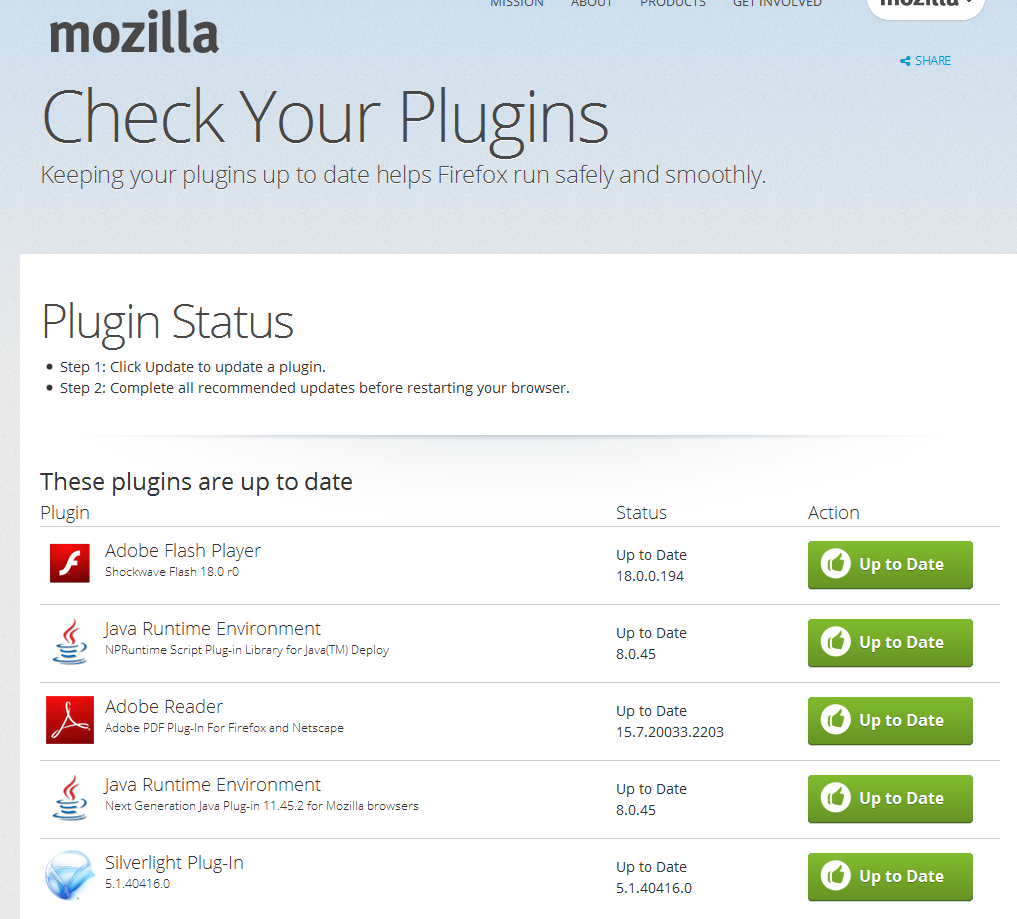Open the mozilla tab dropdown at top right
Image resolution: width=1017 pixels, height=919 pixels.
coord(926,5)
